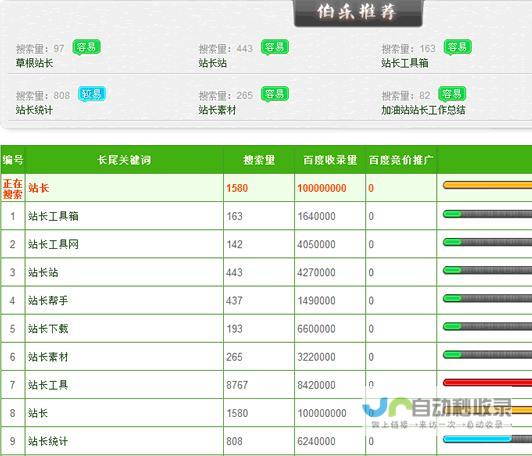Click red index count 100000000 in 正在搜索 row
The image size is (532, 456).
pos(322,188)
